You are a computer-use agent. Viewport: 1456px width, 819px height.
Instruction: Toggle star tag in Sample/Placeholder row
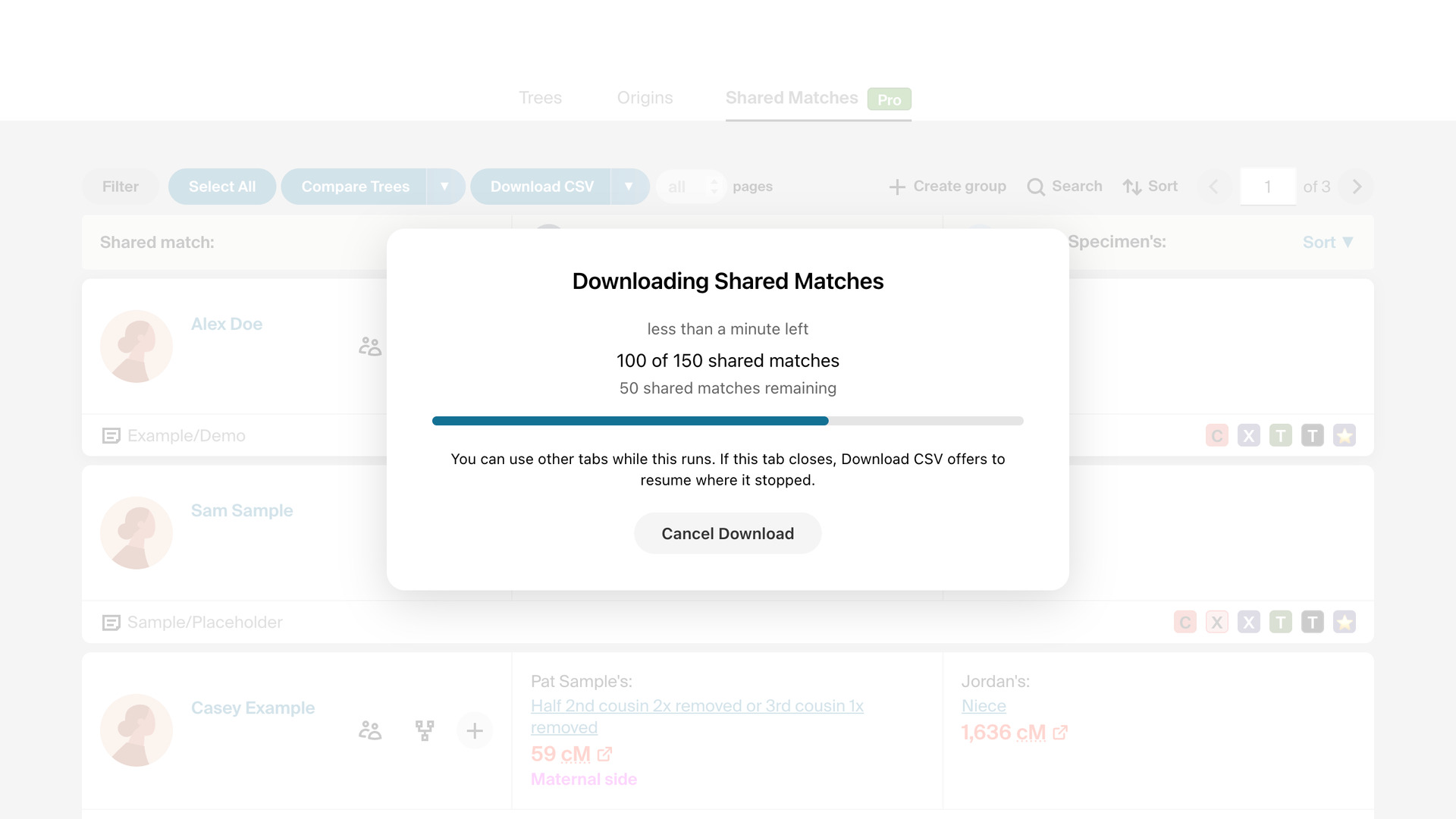coord(1345,622)
